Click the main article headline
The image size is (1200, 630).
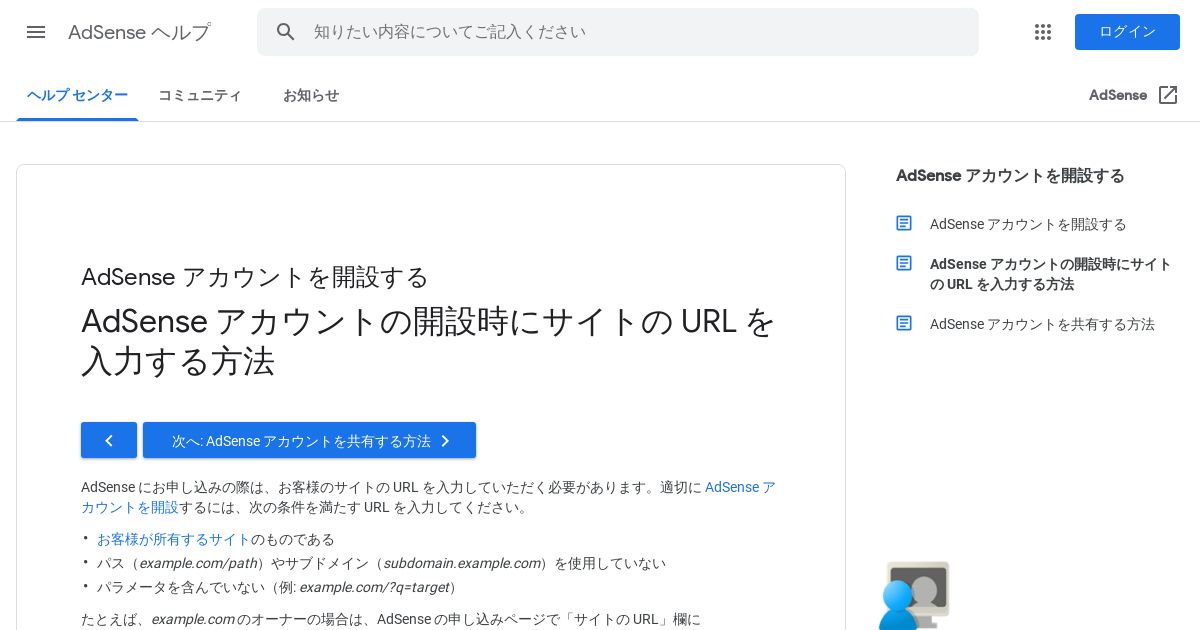tap(428, 341)
